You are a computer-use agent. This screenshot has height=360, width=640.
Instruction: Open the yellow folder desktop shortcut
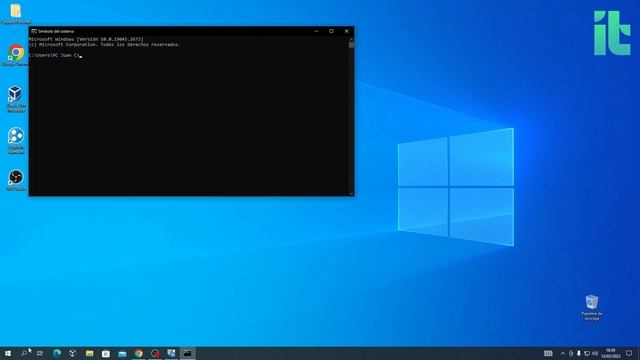16,13
